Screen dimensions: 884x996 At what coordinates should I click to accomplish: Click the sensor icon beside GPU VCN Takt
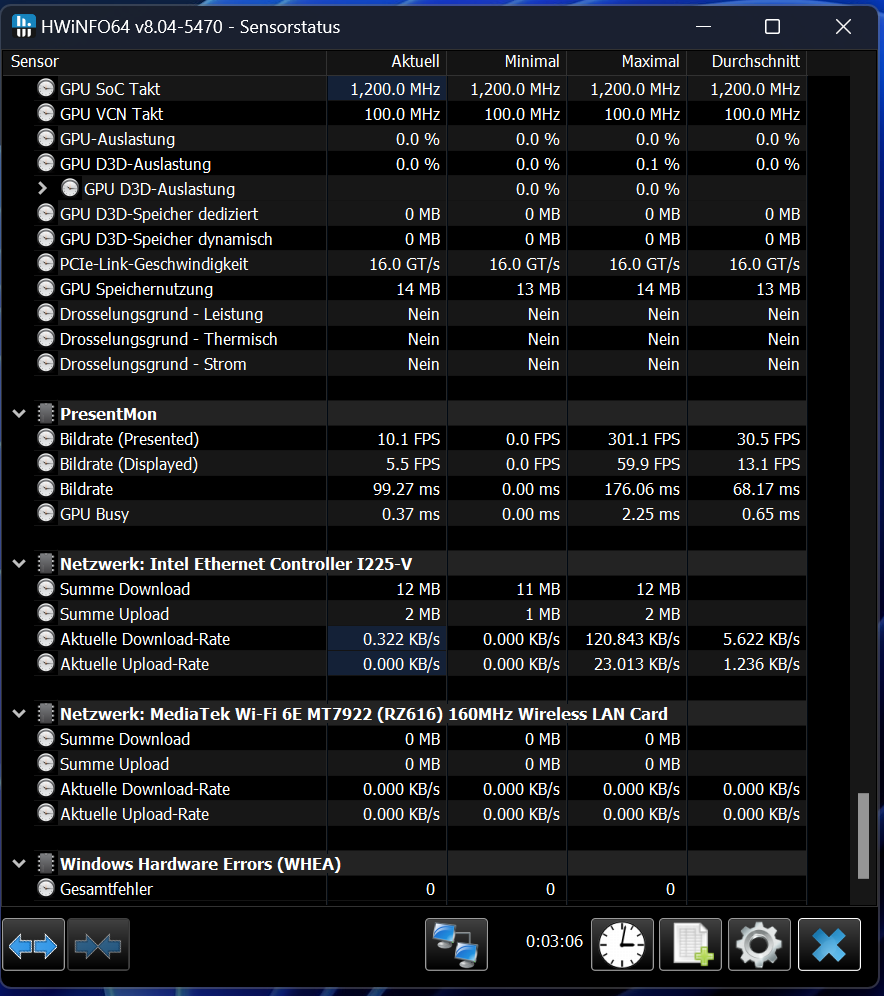[x=46, y=113]
